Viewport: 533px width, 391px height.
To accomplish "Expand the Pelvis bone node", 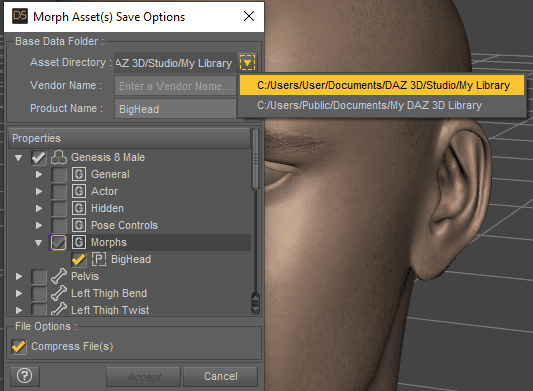I will tap(19, 276).
